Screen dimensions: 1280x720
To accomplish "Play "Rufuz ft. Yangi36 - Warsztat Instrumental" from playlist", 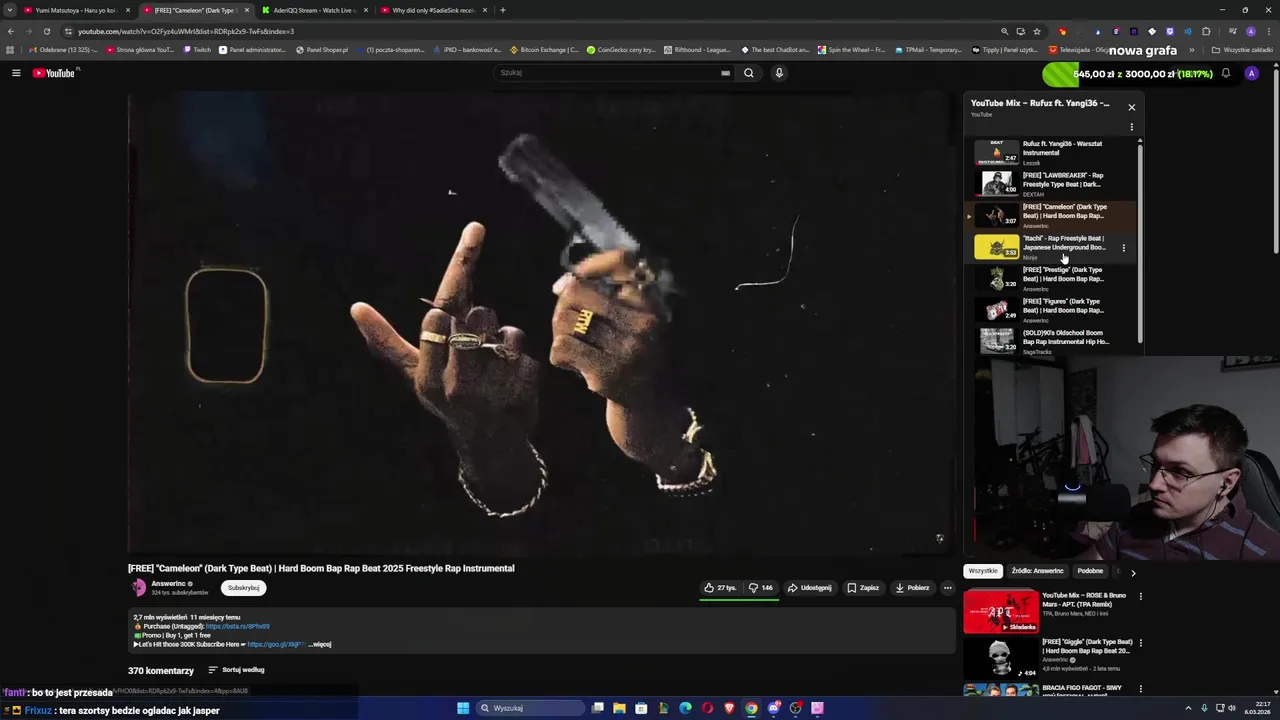I will (x=1054, y=152).
